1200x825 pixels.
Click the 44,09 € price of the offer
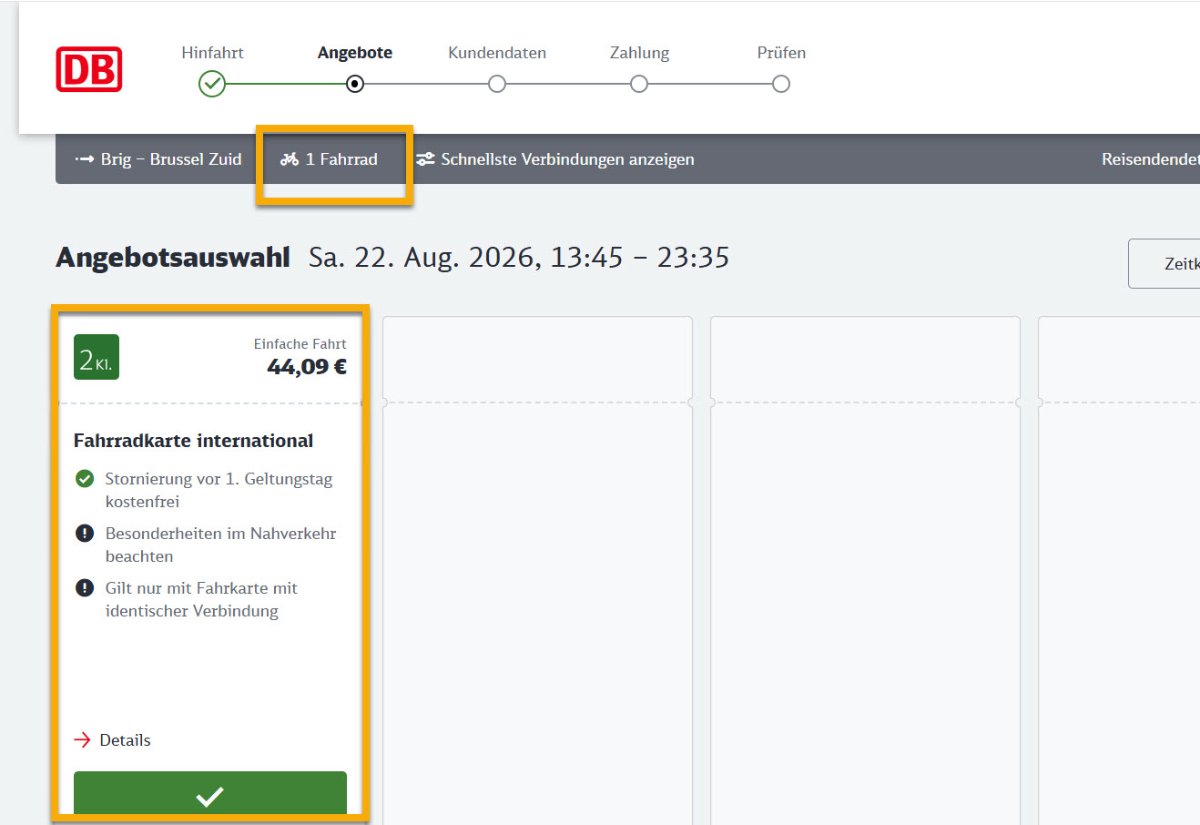(307, 367)
